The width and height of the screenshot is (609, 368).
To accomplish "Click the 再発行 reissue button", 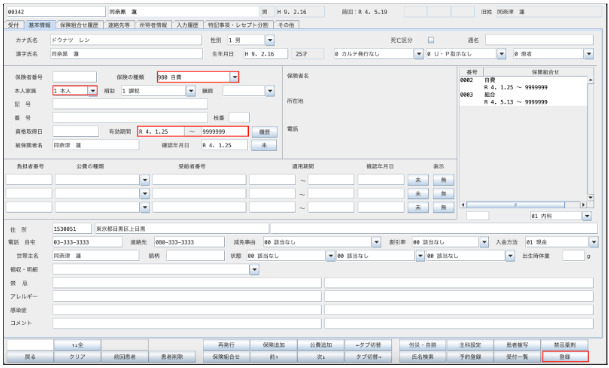I will click(226, 345).
